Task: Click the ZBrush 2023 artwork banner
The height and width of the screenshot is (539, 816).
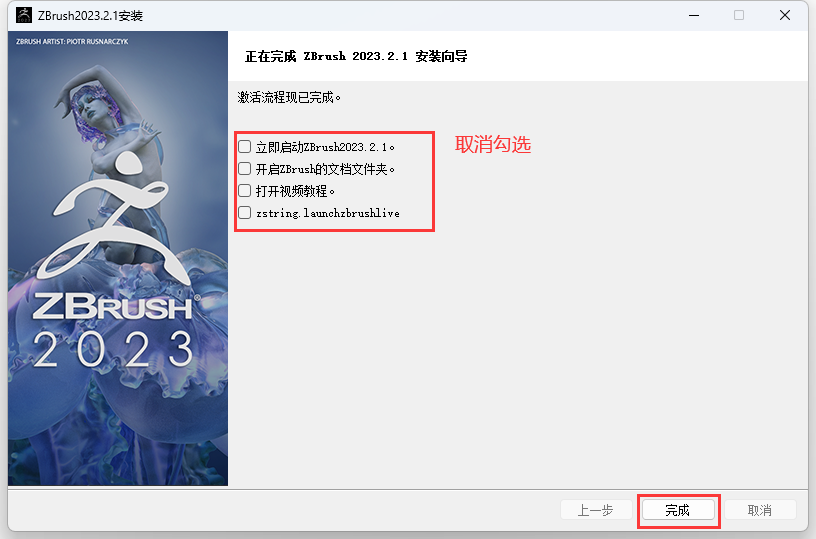Action: pos(118,258)
